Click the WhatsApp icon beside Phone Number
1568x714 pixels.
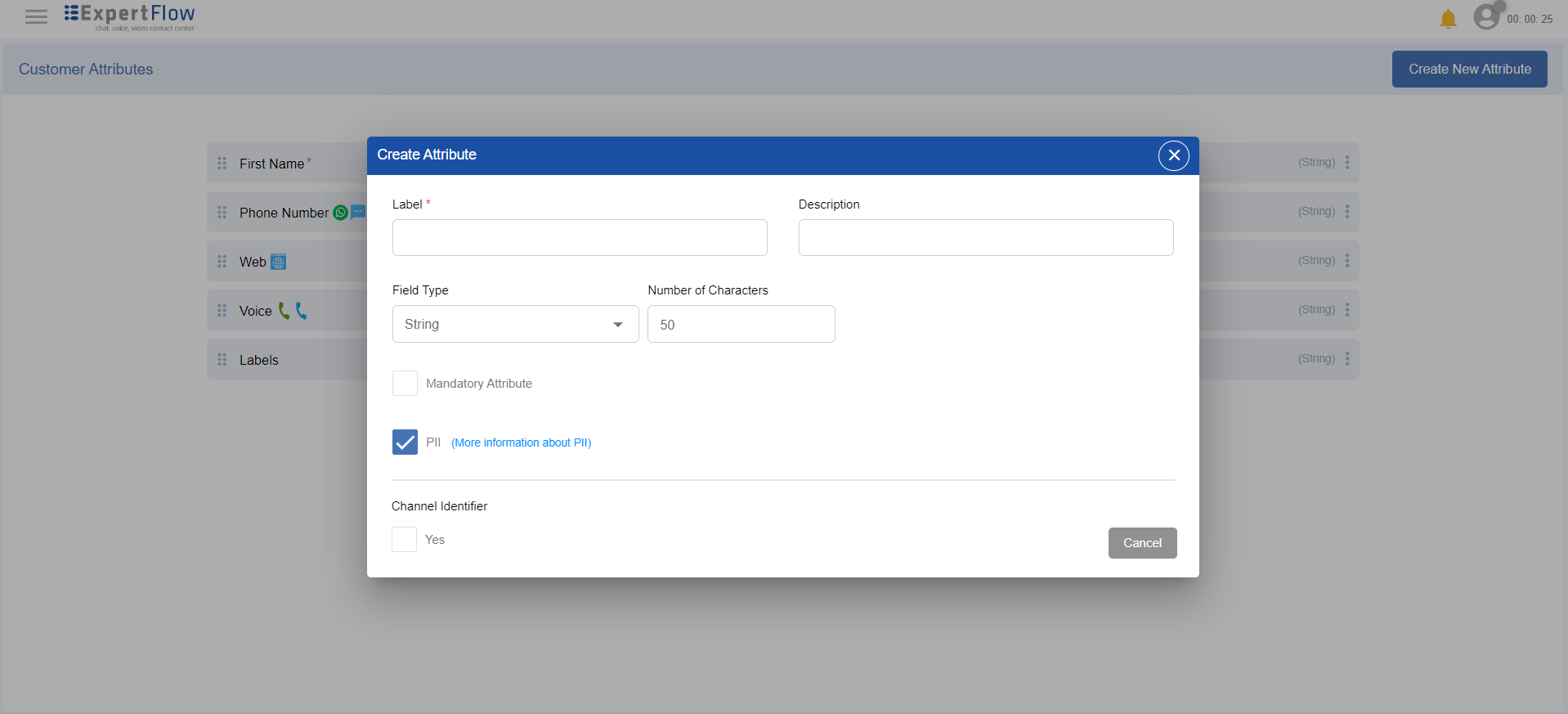pyautogui.click(x=341, y=213)
